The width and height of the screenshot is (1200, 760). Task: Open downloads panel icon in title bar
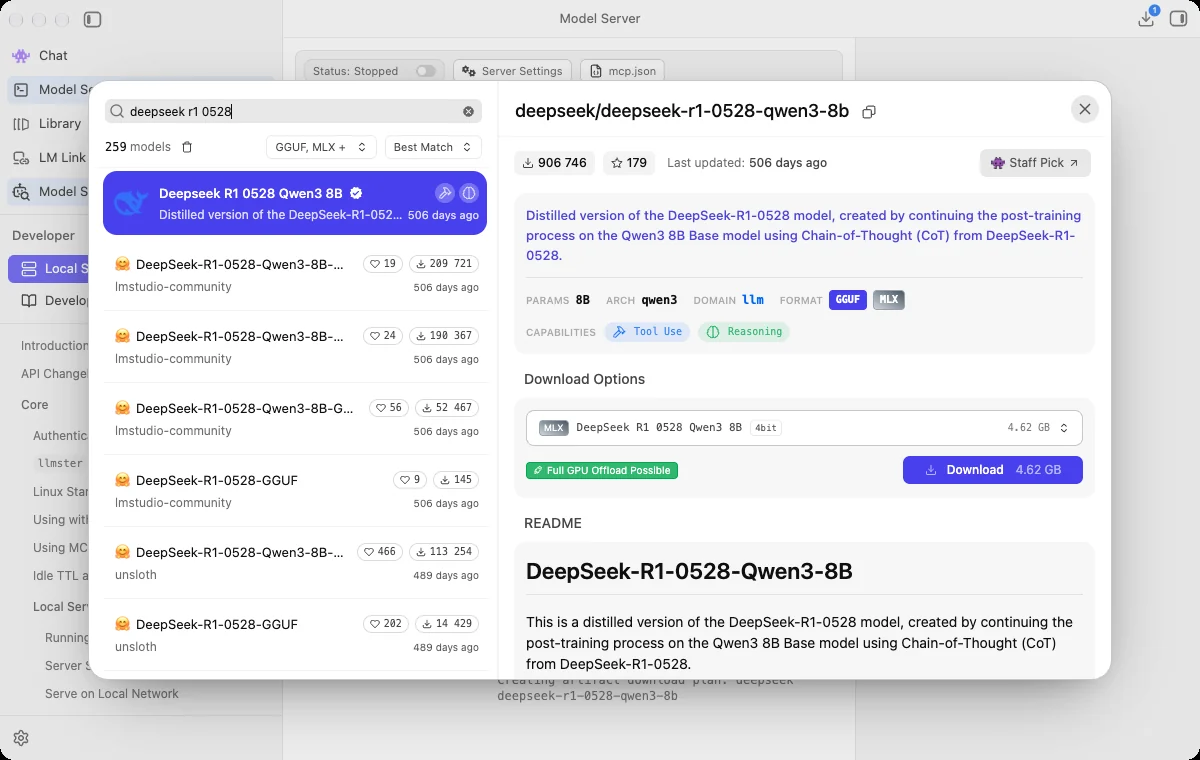click(1147, 18)
